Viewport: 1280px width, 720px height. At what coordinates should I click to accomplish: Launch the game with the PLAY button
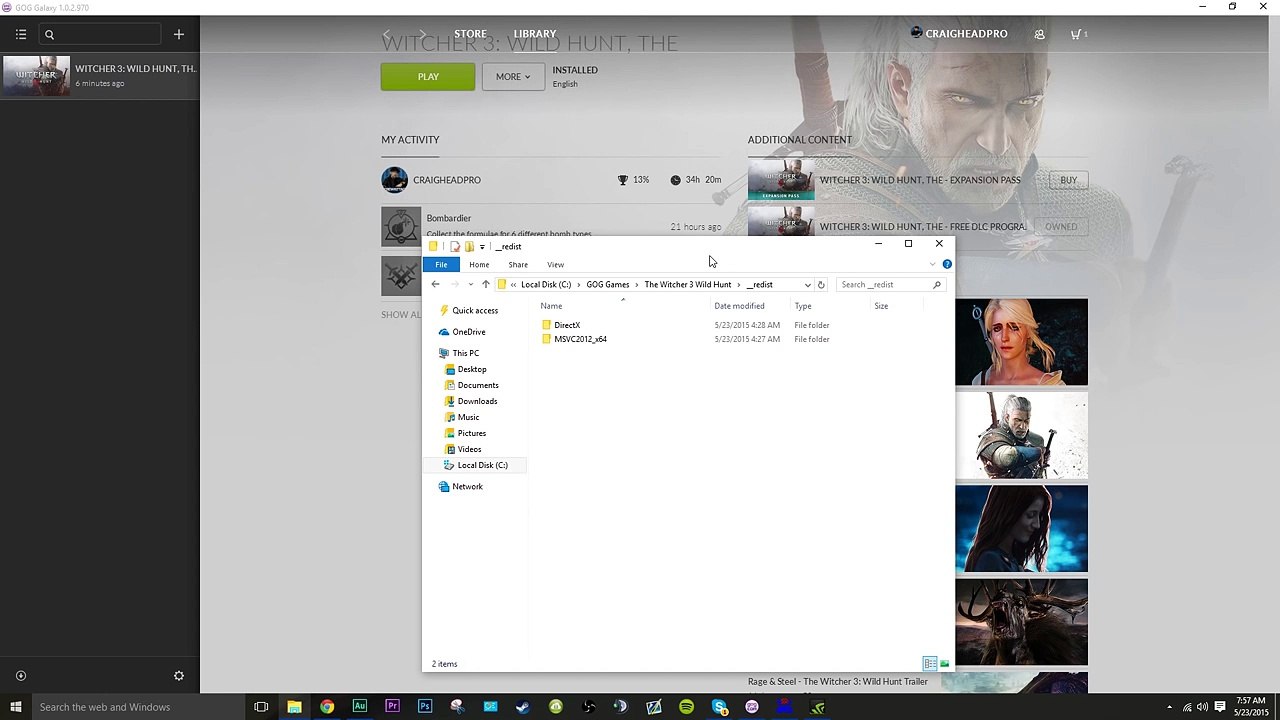click(428, 77)
